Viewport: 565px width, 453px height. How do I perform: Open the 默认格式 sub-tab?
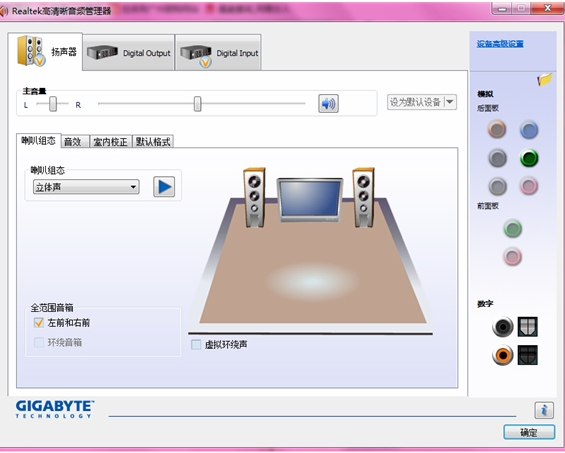pyautogui.click(x=153, y=142)
